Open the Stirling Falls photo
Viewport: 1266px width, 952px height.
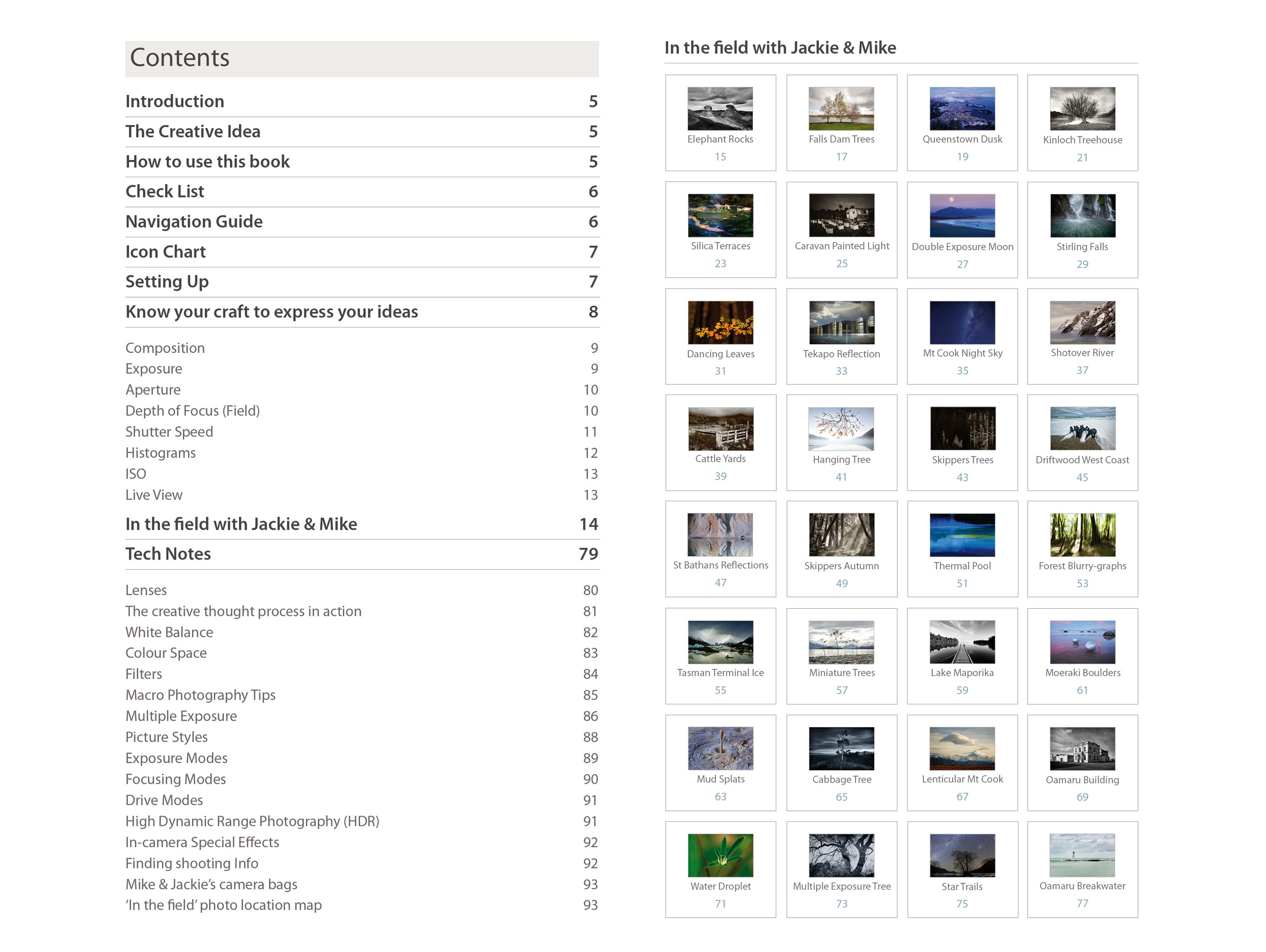pyautogui.click(x=1082, y=216)
